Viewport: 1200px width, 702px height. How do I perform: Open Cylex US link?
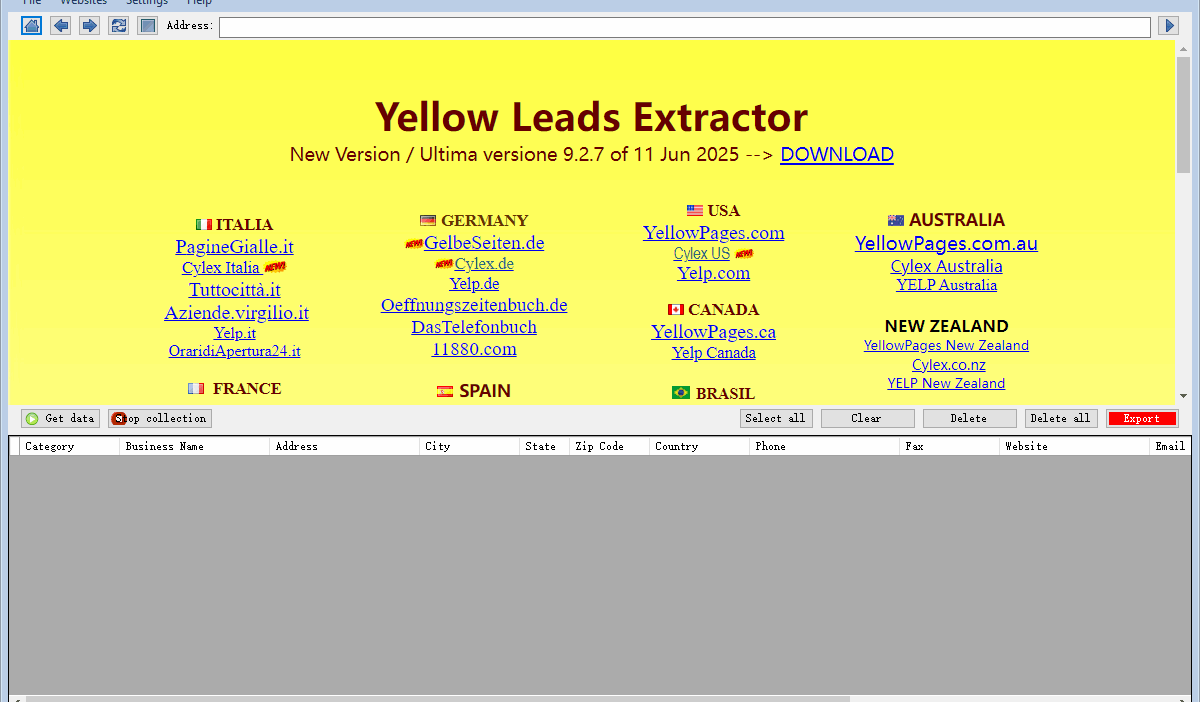(x=702, y=254)
